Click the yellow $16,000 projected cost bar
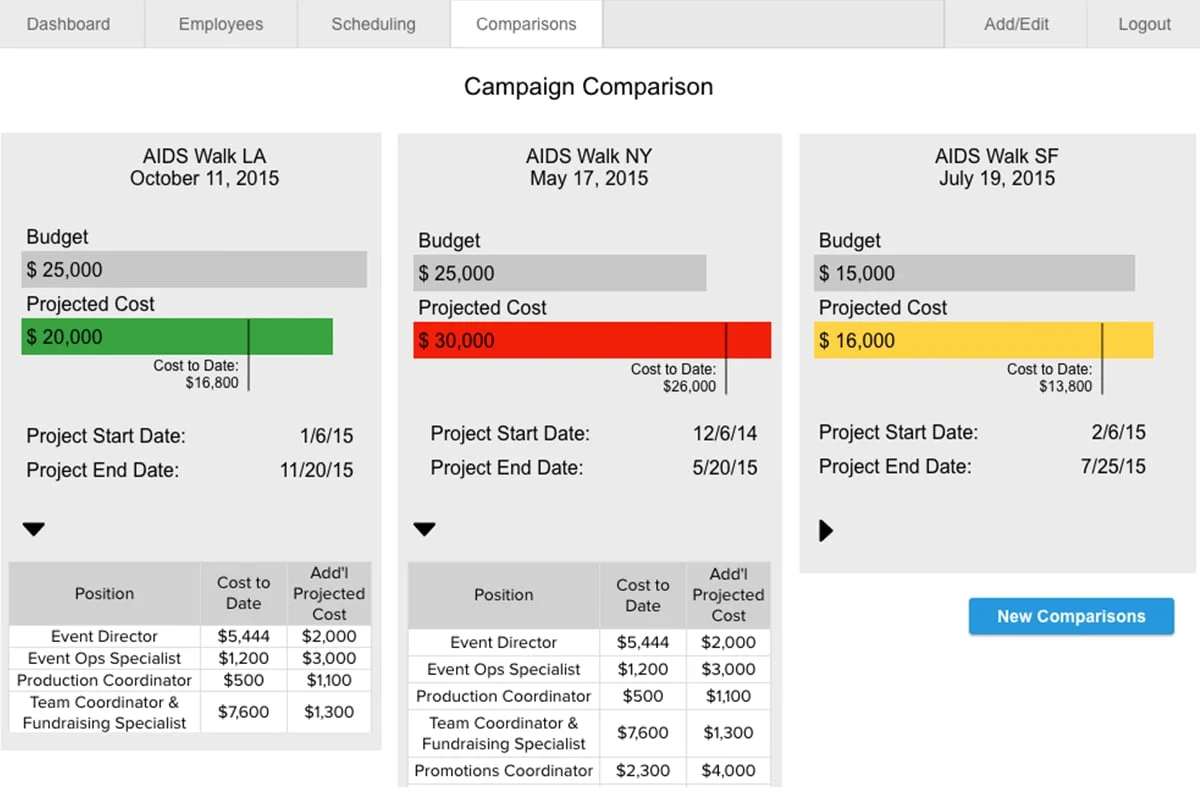Viewport: 1200px width, 800px height. coord(984,340)
